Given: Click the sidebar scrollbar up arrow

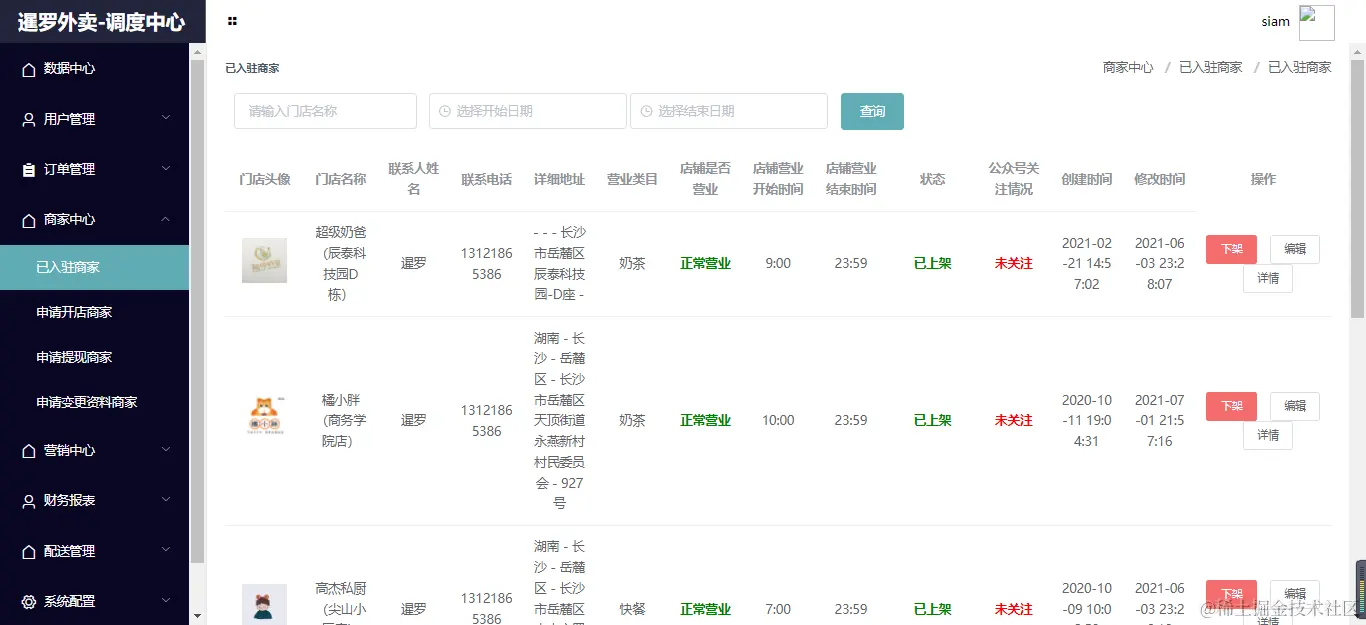Looking at the screenshot, I should (197, 51).
